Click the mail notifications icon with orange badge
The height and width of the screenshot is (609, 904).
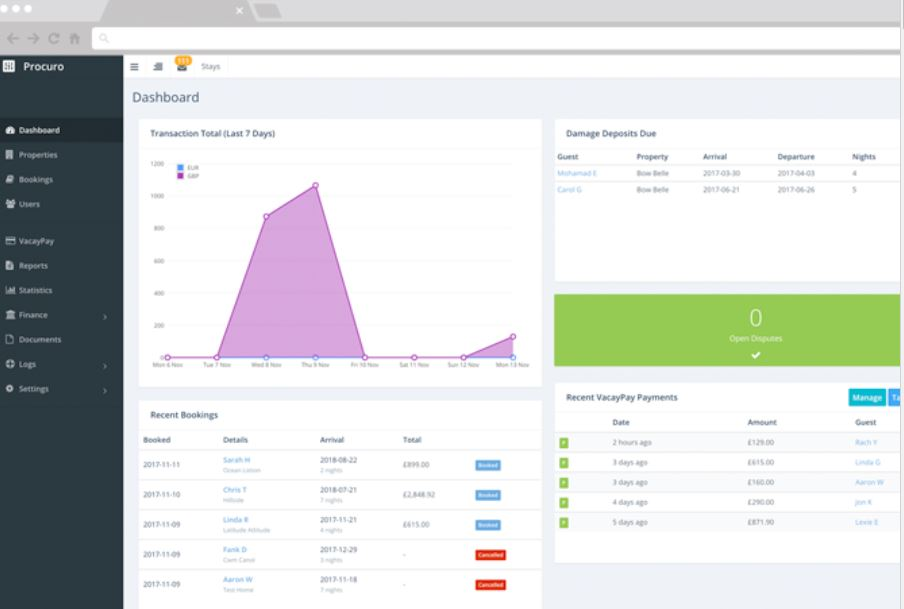(182, 65)
